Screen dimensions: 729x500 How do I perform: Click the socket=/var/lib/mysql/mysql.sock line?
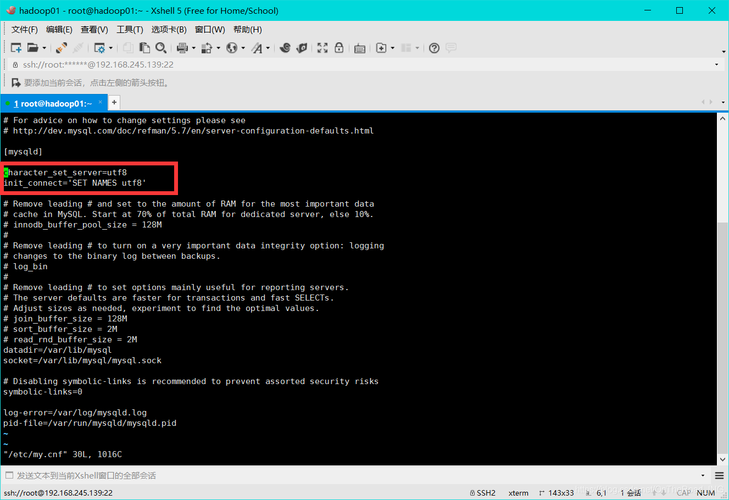click(x=82, y=360)
